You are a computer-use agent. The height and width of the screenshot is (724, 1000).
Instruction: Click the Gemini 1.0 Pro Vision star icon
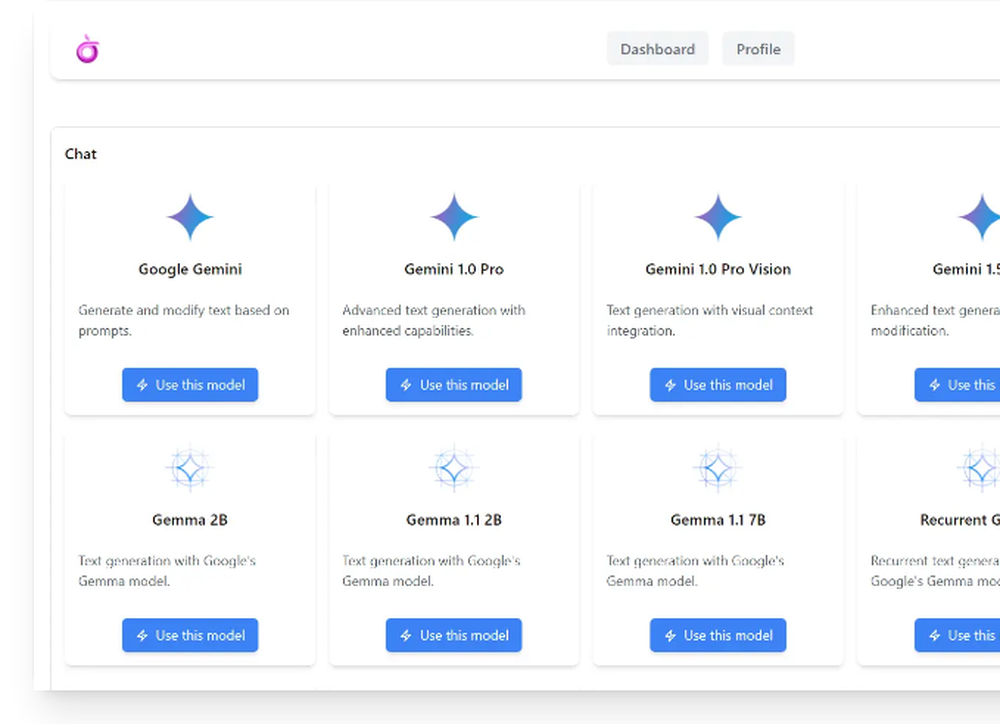click(x=718, y=217)
